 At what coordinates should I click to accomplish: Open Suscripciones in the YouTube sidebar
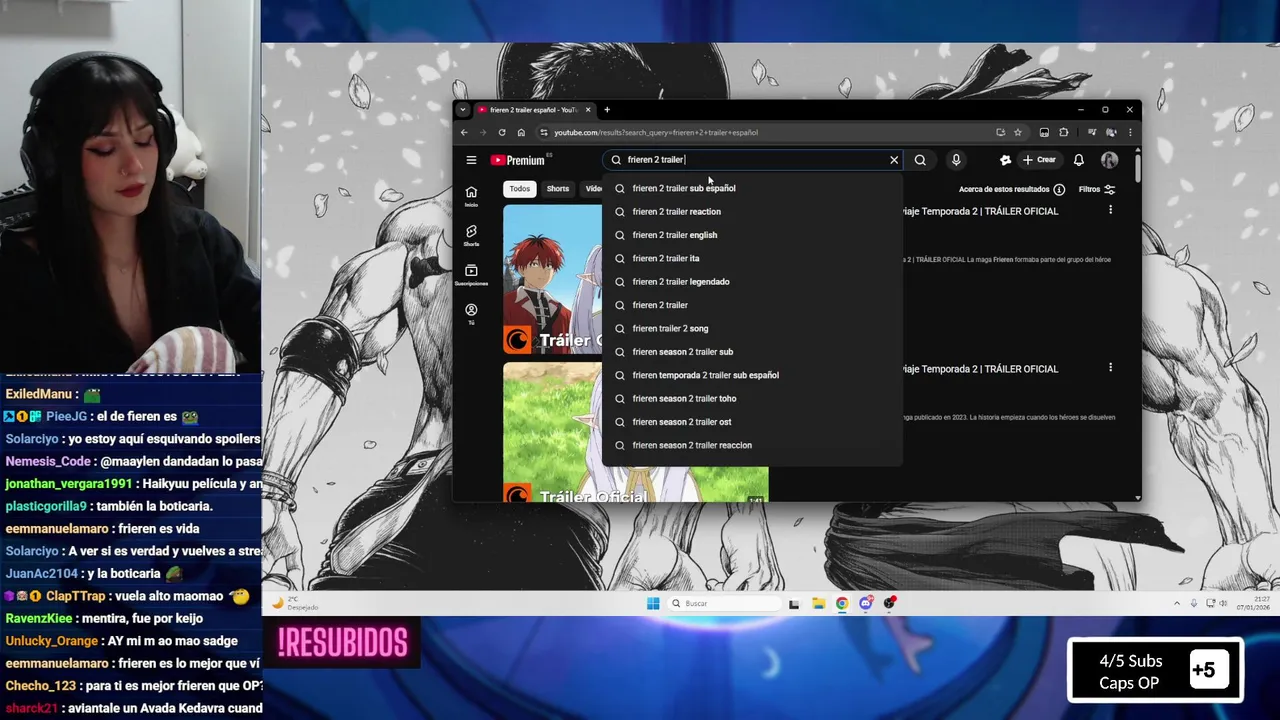[471, 275]
